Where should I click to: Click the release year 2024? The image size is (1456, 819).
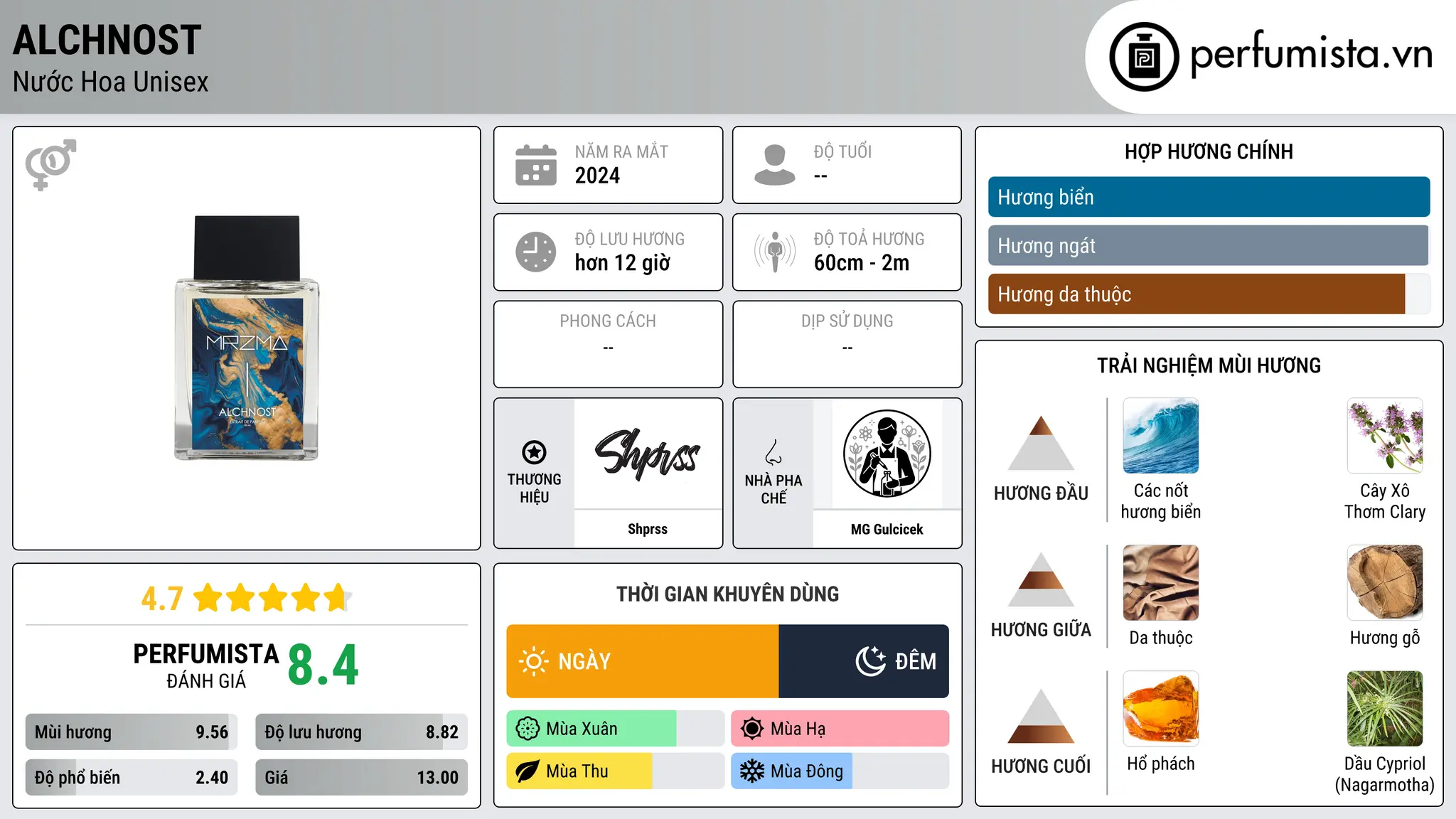597,176
